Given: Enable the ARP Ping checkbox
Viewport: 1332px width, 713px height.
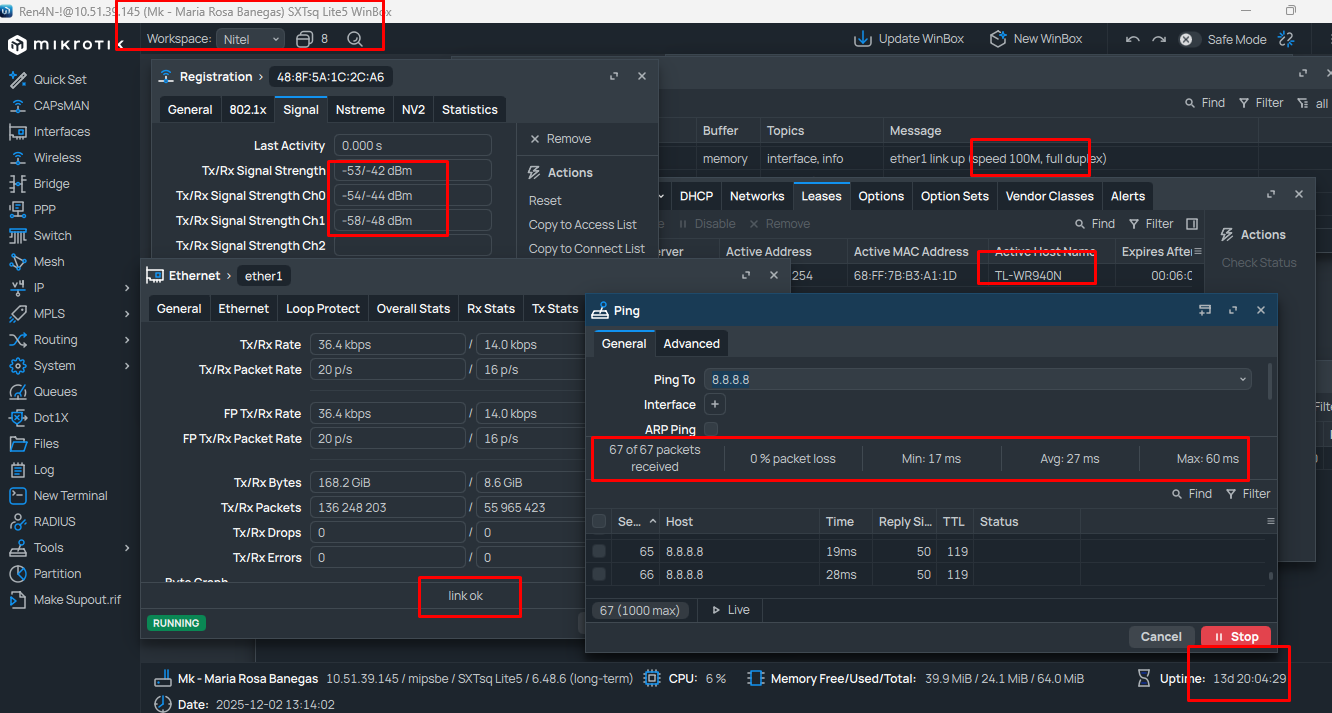Looking at the screenshot, I should [711, 429].
